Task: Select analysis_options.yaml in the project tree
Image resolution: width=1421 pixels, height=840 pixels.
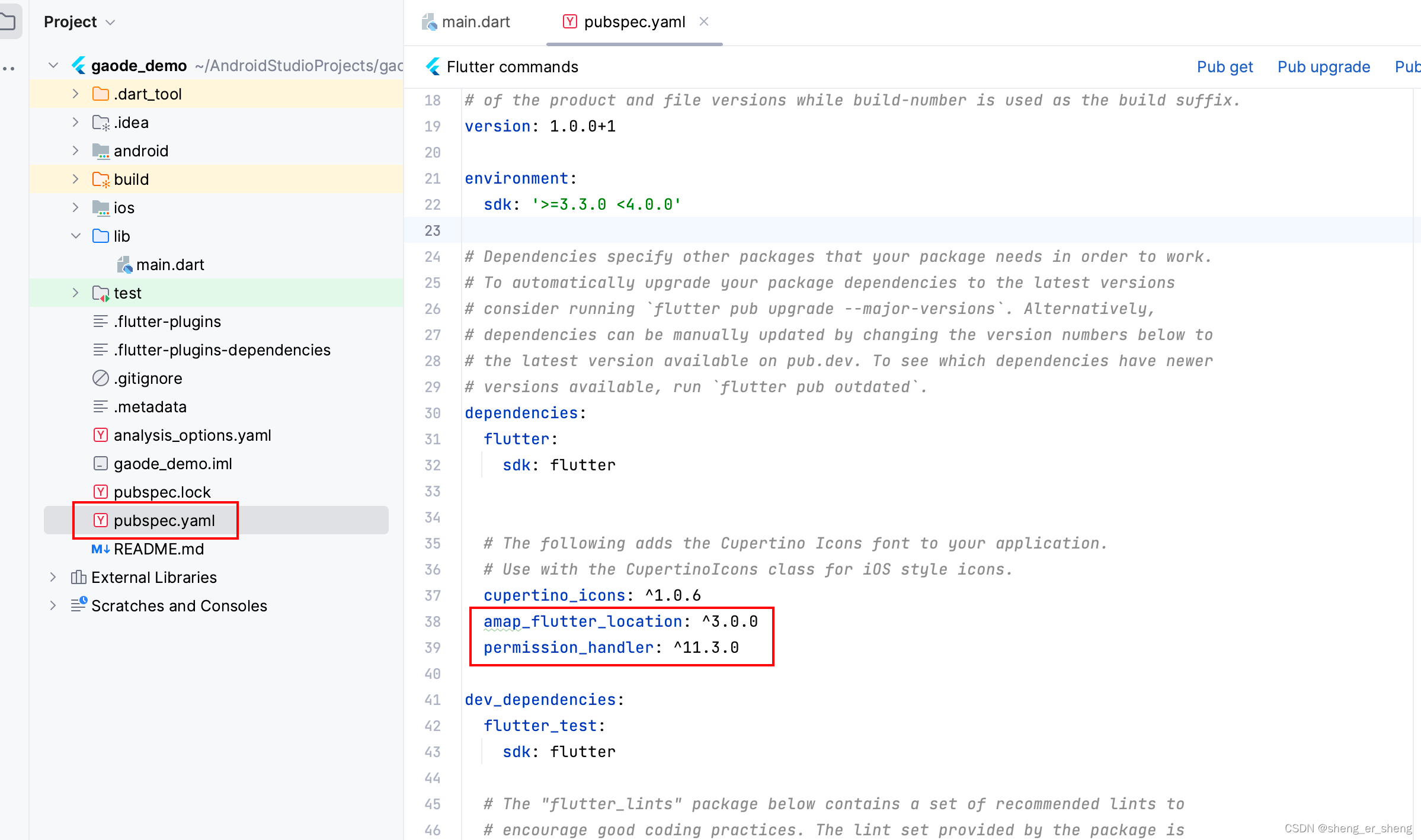Action: click(x=192, y=435)
